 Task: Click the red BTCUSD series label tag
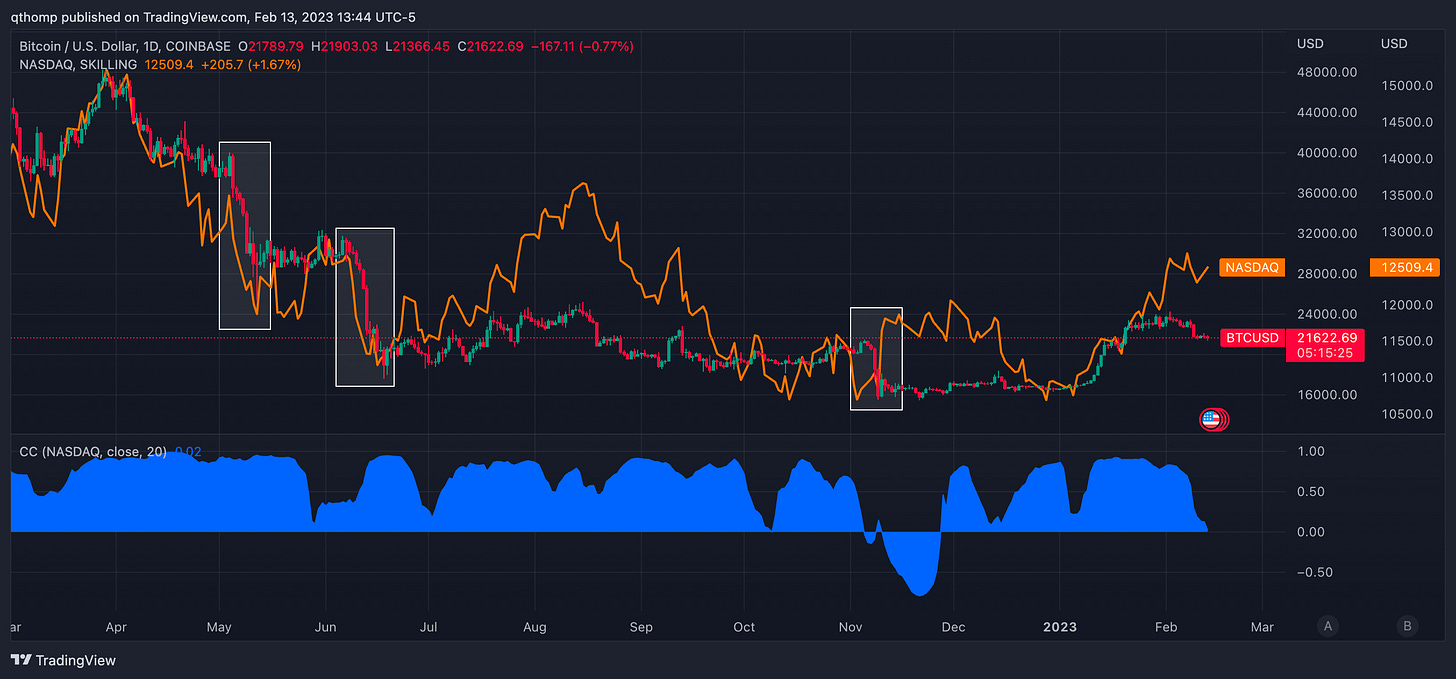tap(1253, 338)
